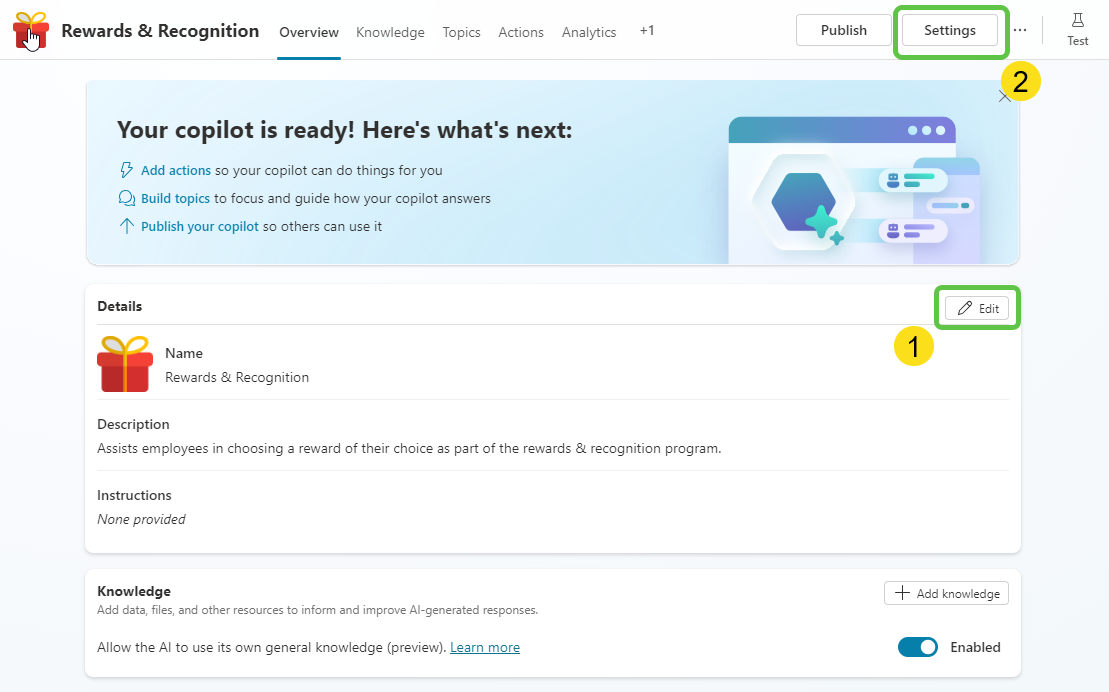Dismiss the 'Your copilot is ready' banner
The height and width of the screenshot is (692, 1109).
(x=1005, y=96)
